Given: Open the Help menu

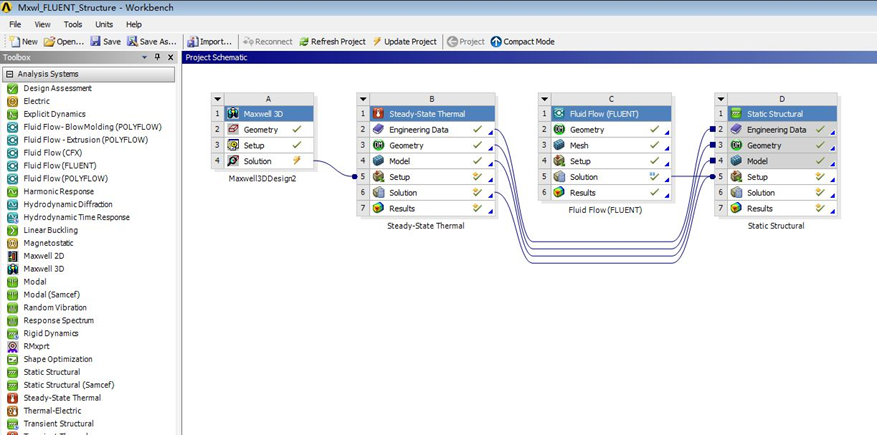Looking at the screenshot, I should 134,25.
